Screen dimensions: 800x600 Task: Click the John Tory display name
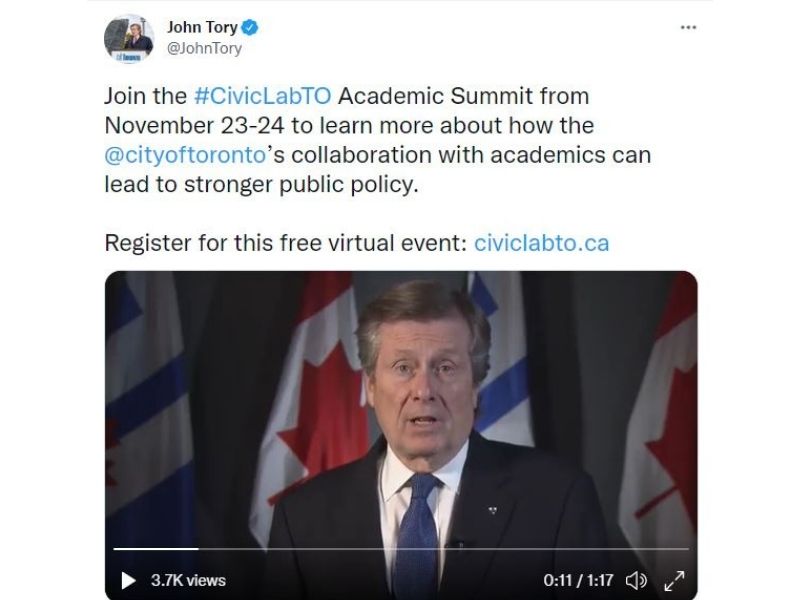[203, 27]
